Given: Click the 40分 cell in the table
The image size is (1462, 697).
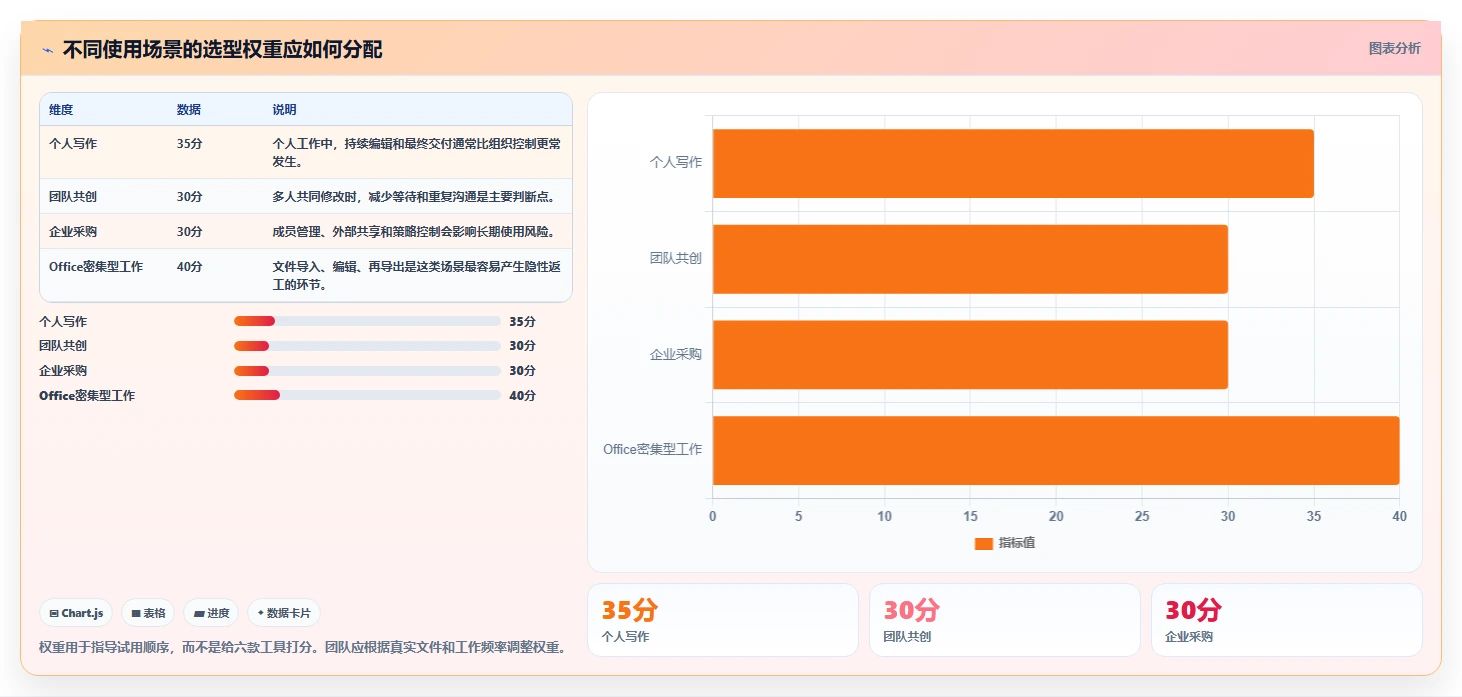Looking at the screenshot, I should tap(190, 267).
